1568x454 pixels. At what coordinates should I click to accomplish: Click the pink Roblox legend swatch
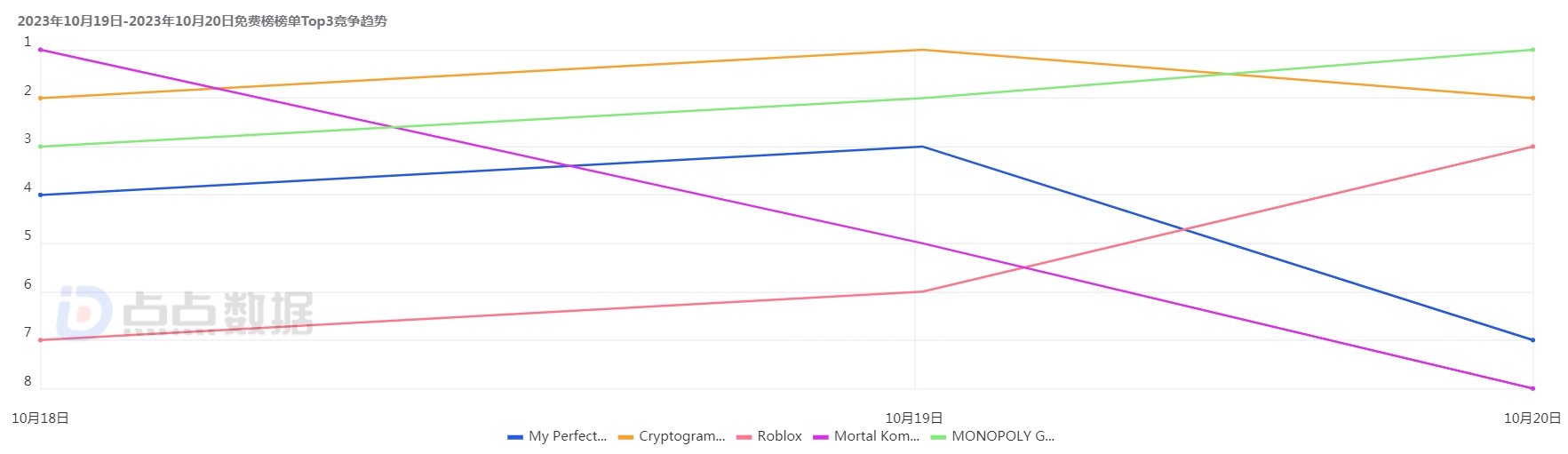coord(744,437)
